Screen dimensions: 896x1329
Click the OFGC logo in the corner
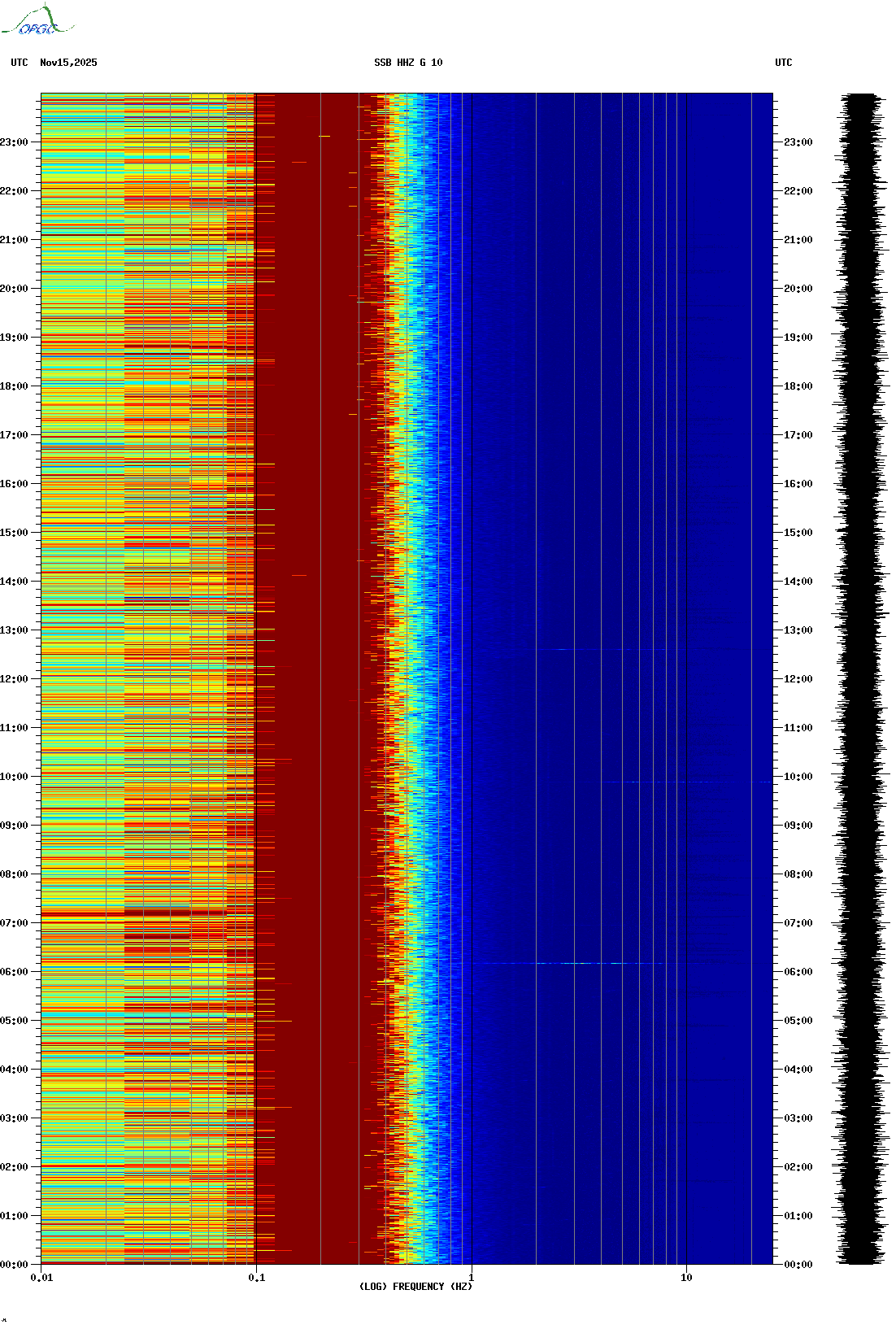tap(37, 22)
